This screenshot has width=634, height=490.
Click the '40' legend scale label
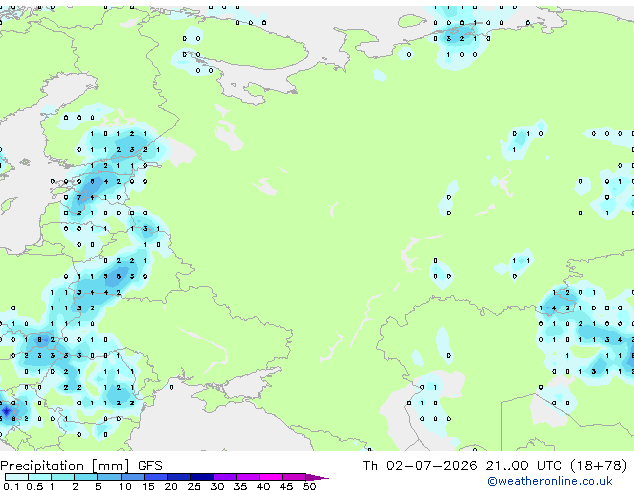pos(263,486)
